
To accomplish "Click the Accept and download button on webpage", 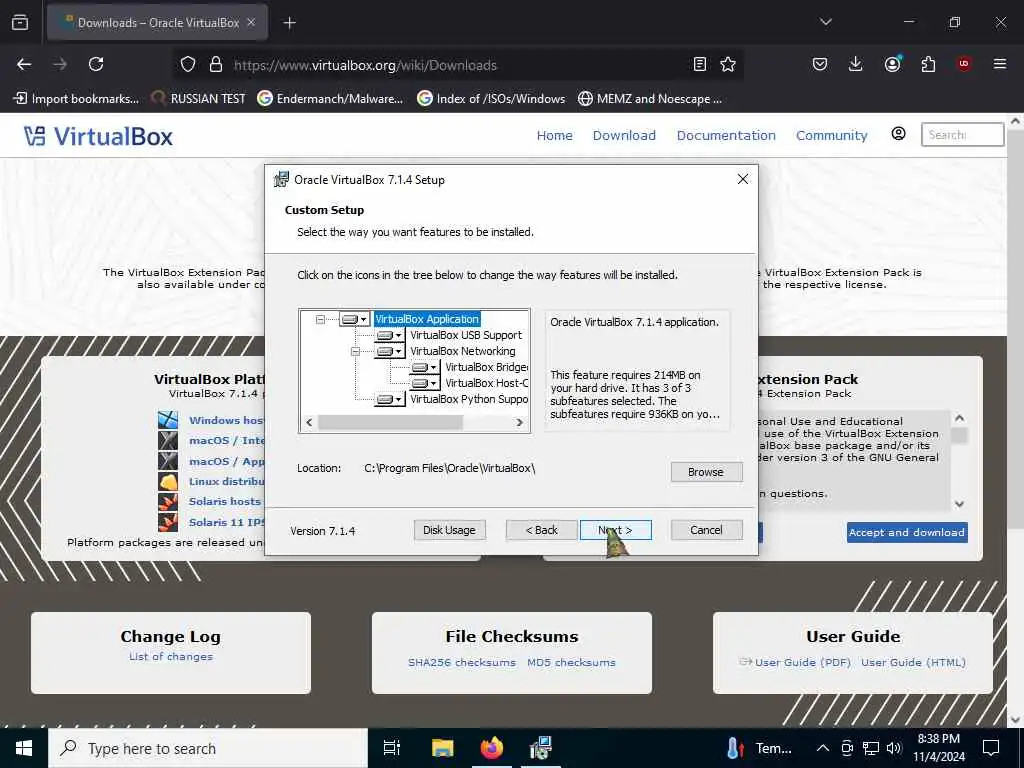I will [x=906, y=532].
